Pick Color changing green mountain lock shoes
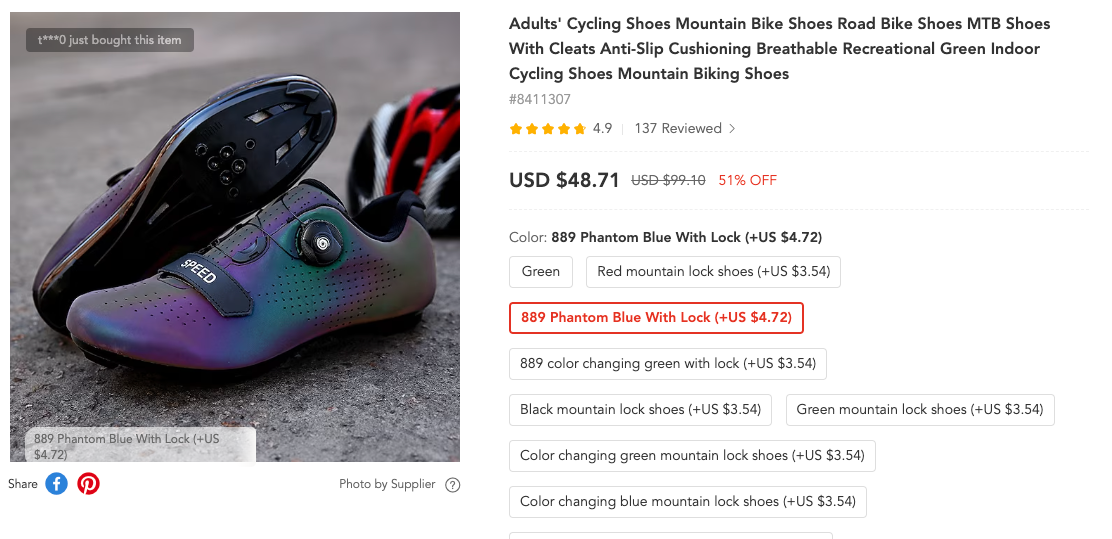Screen dimensions: 1112x539 pos(692,455)
